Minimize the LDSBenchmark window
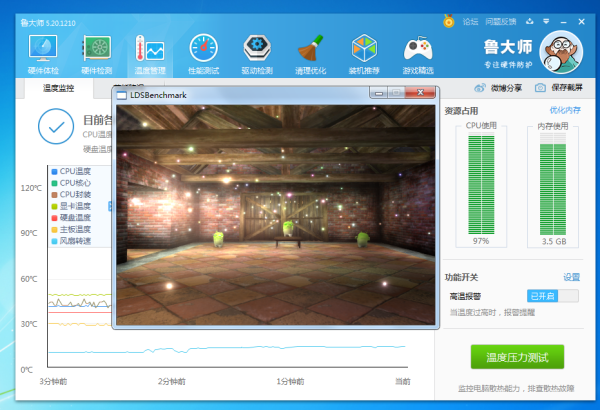Image resolution: width=600 pixels, height=410 pixels. point(379,93)
